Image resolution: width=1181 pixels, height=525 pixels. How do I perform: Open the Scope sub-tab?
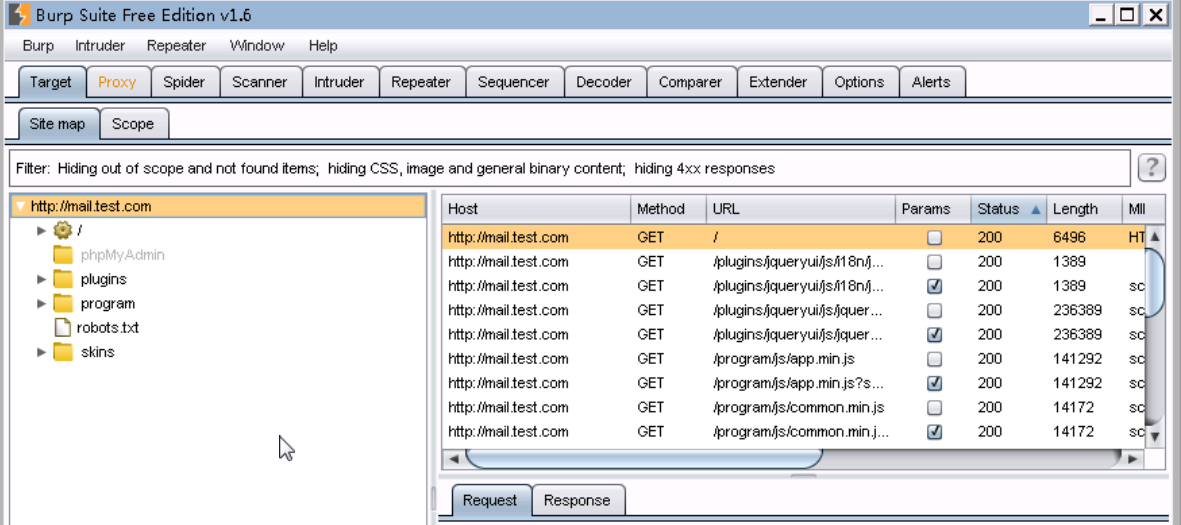click(x=133, y=124)
